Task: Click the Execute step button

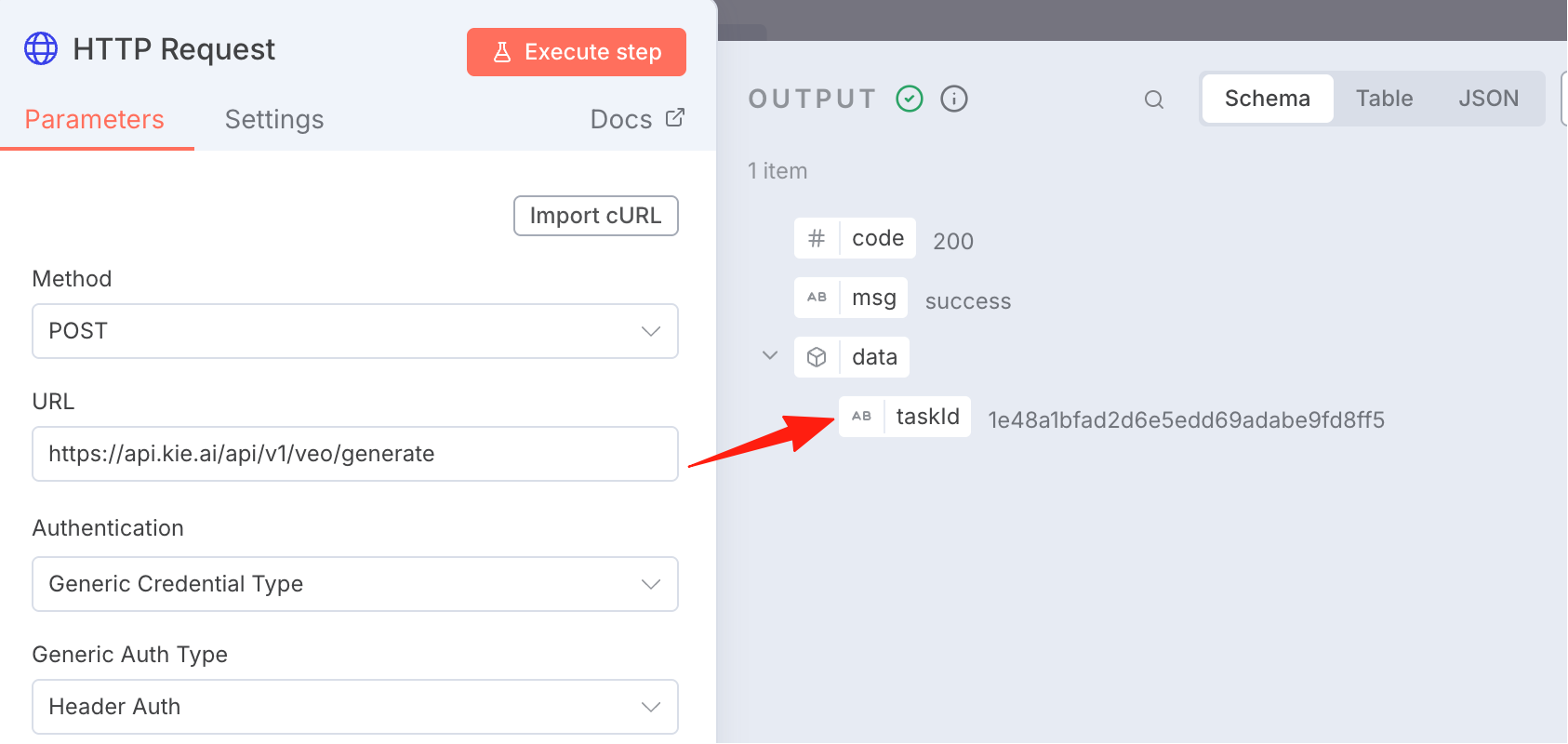Action: (577, 52)
